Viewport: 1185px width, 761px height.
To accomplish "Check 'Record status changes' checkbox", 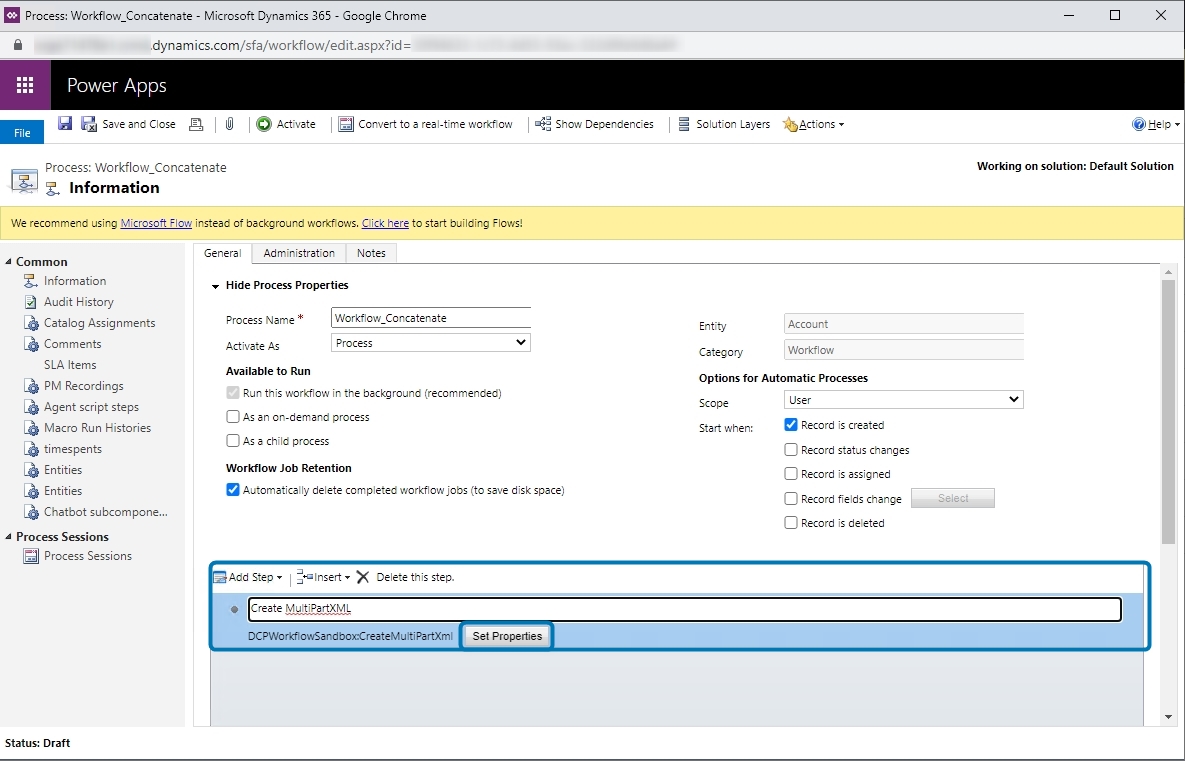I will pyautogui.click(x=791, y=450).
